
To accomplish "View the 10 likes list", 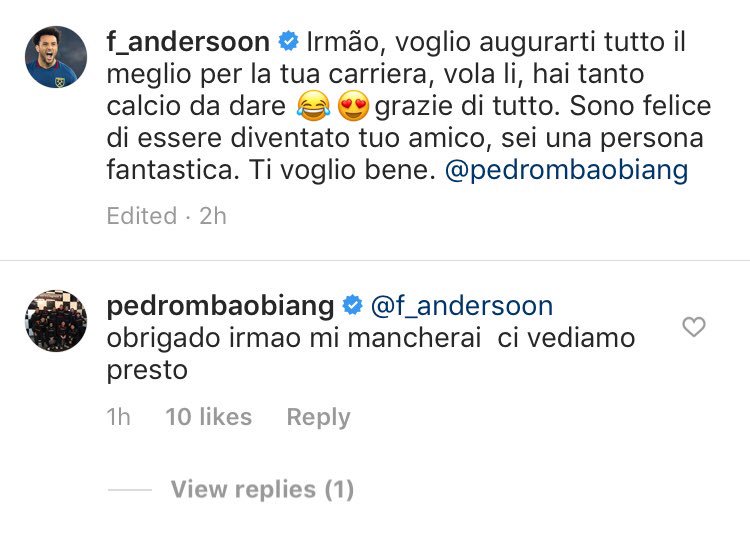I will pyautogui.click(x=209, y=417).
